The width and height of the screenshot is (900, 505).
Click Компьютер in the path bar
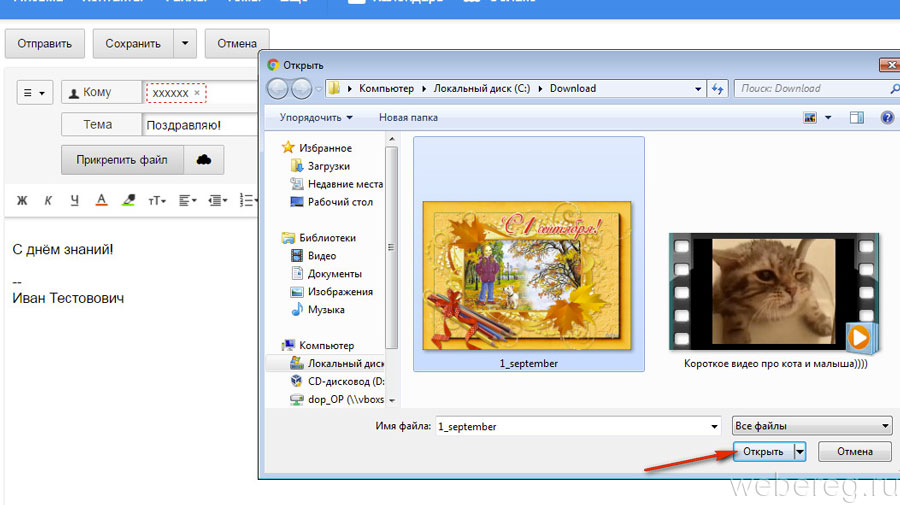tap(386, 88)
